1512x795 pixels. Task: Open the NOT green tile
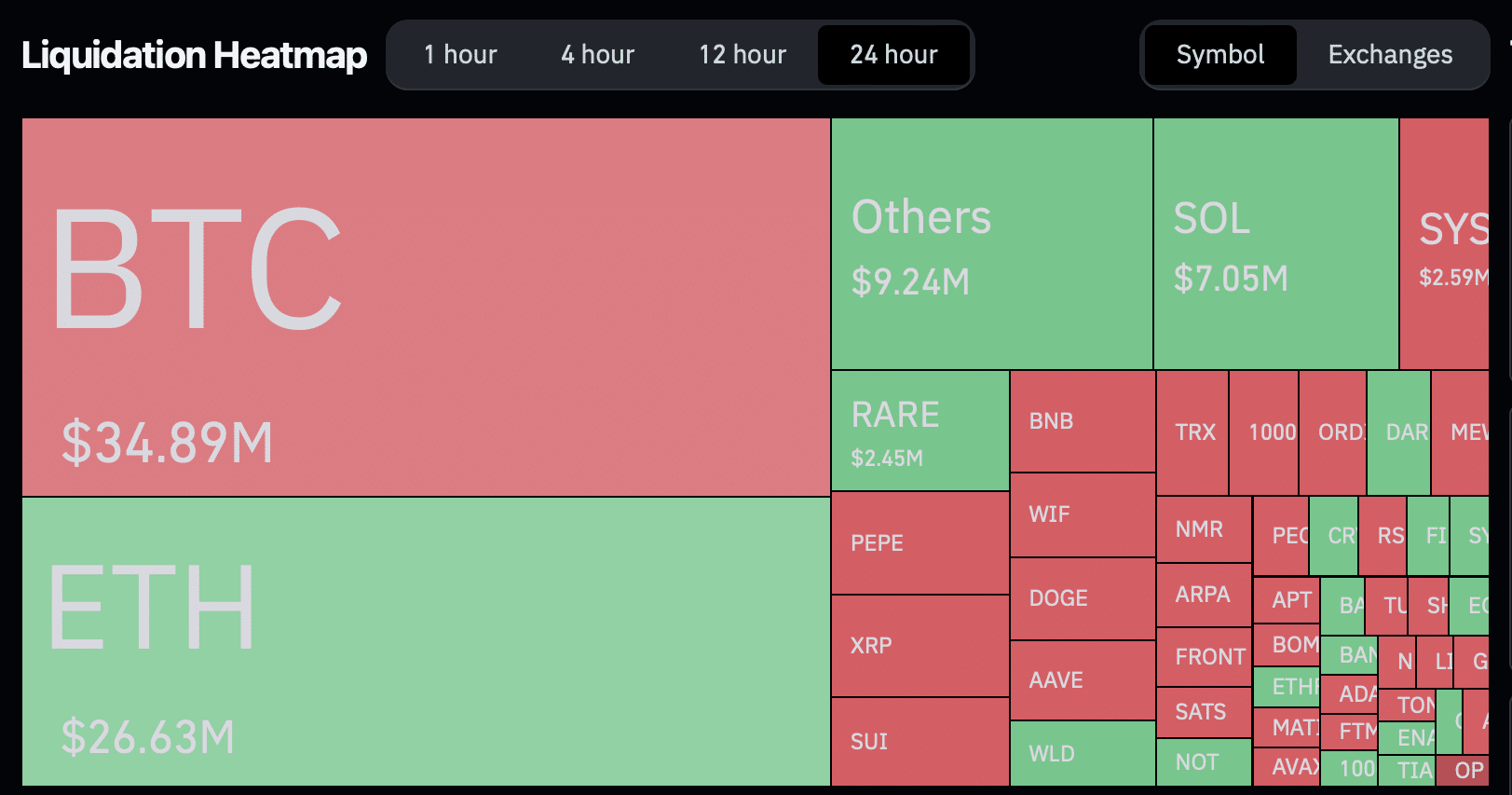1204,762
